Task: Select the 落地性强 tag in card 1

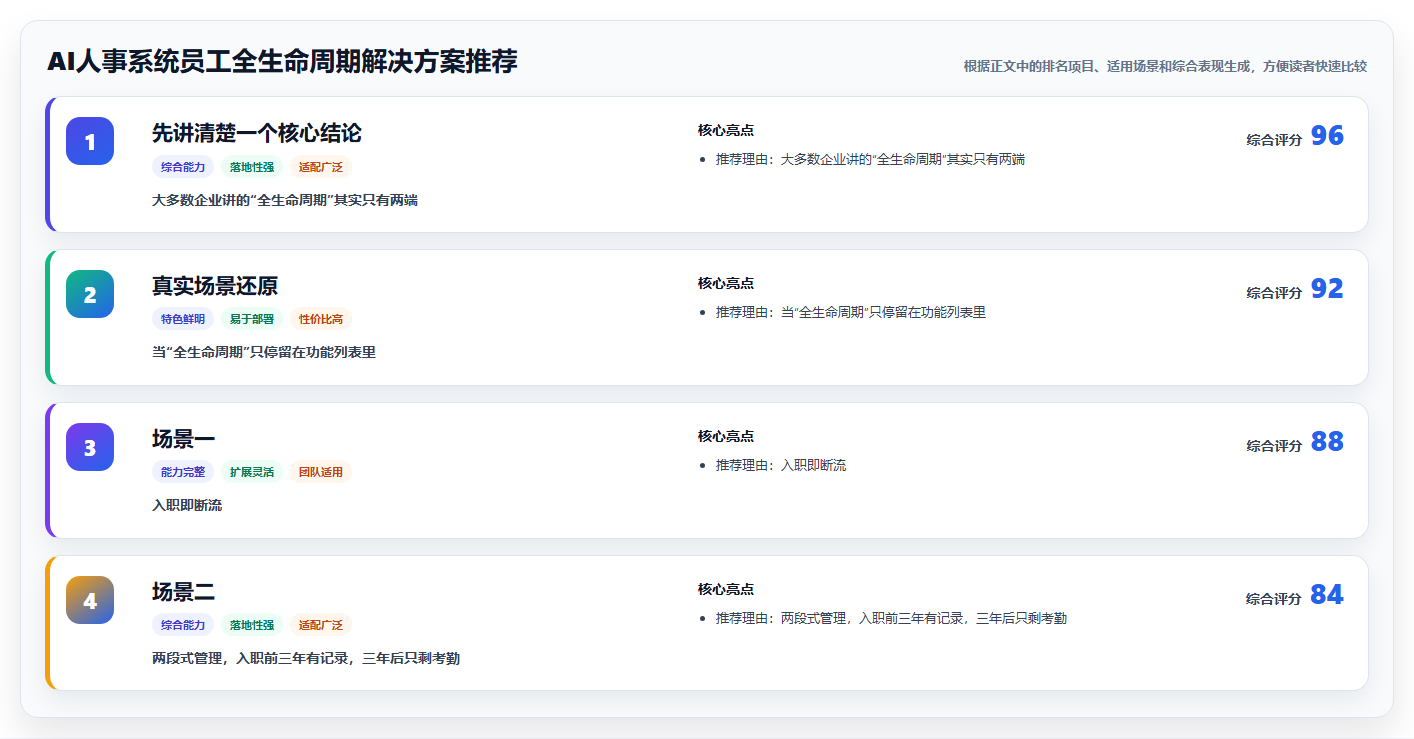Action: 252,167
